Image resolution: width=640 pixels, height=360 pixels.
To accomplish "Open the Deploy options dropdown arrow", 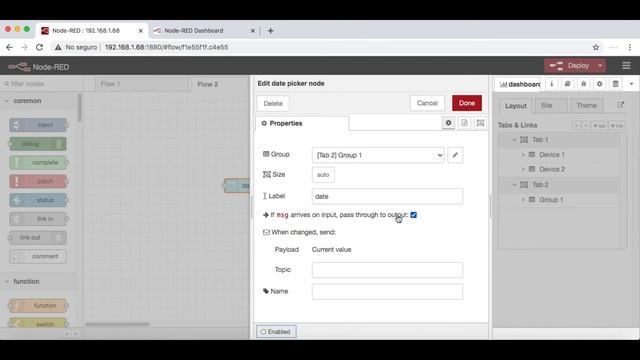I will pyautogui.click(x=600, y=66).
